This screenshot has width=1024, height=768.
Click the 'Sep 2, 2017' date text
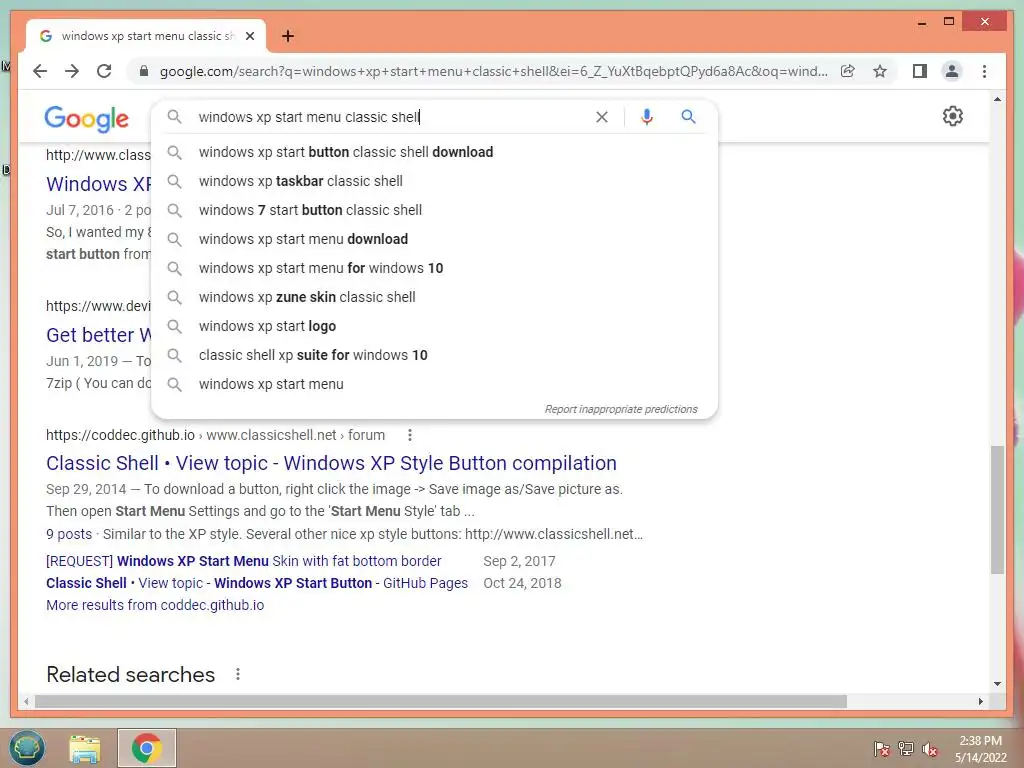[x=519, y=561]
